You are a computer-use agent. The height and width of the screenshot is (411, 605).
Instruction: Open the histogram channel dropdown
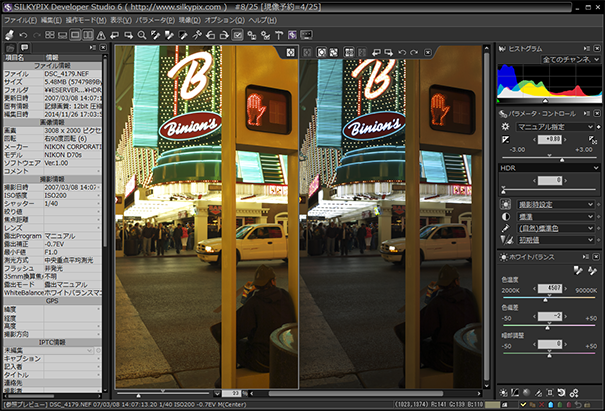[571, 59]
